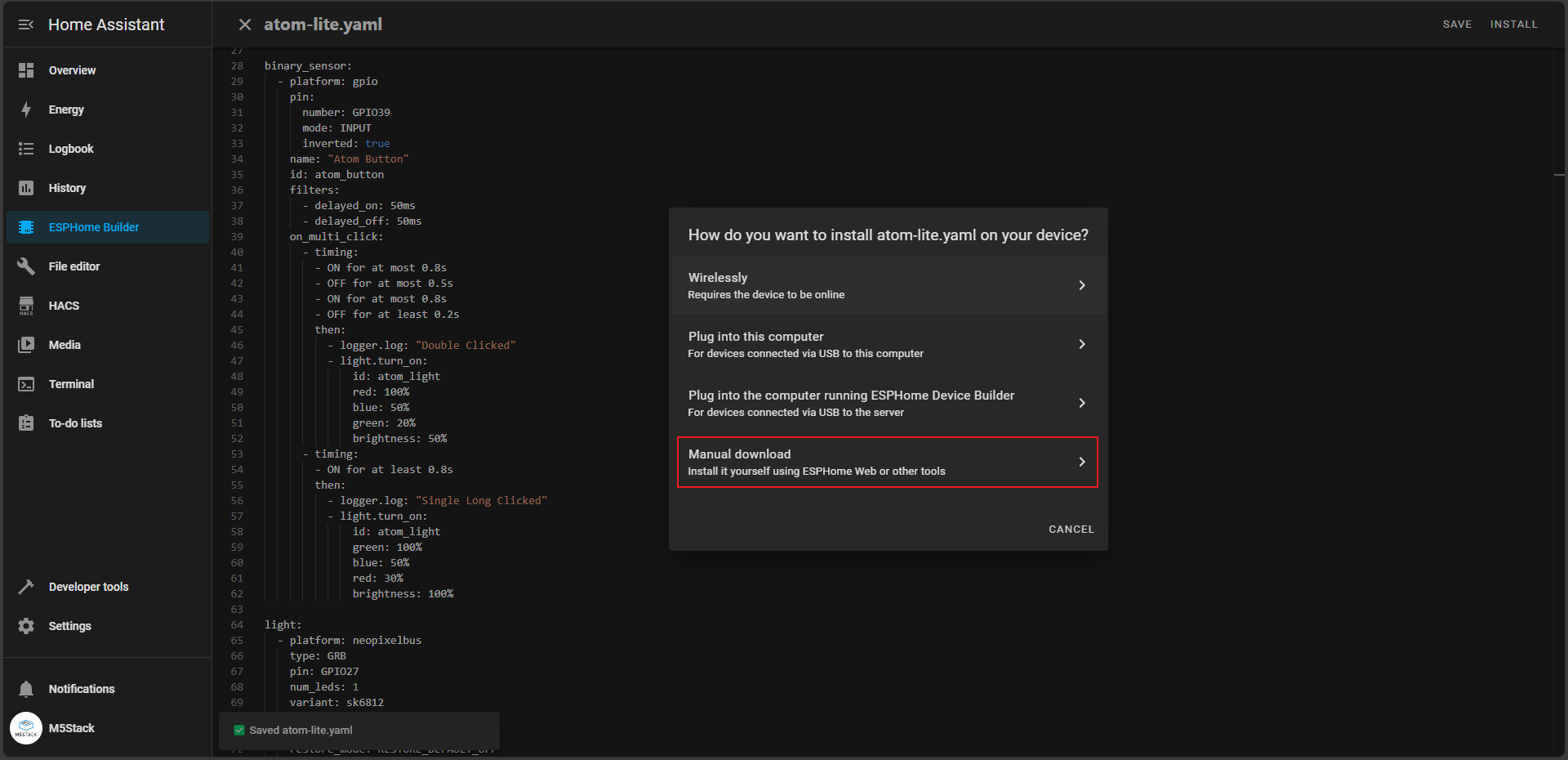Open Developer tools entry
1568x760 pixels.
point(108,587)
